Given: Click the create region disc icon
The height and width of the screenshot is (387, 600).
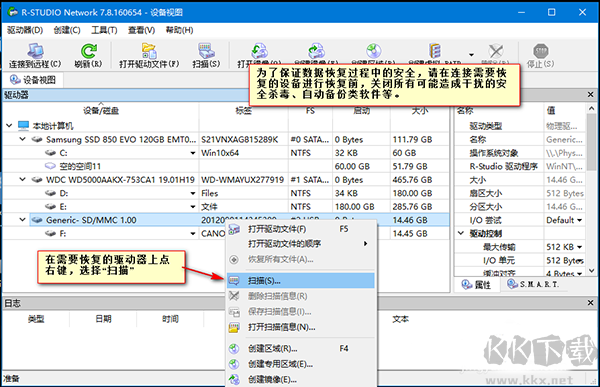Looking at the screenshot, I should [373, 51].
